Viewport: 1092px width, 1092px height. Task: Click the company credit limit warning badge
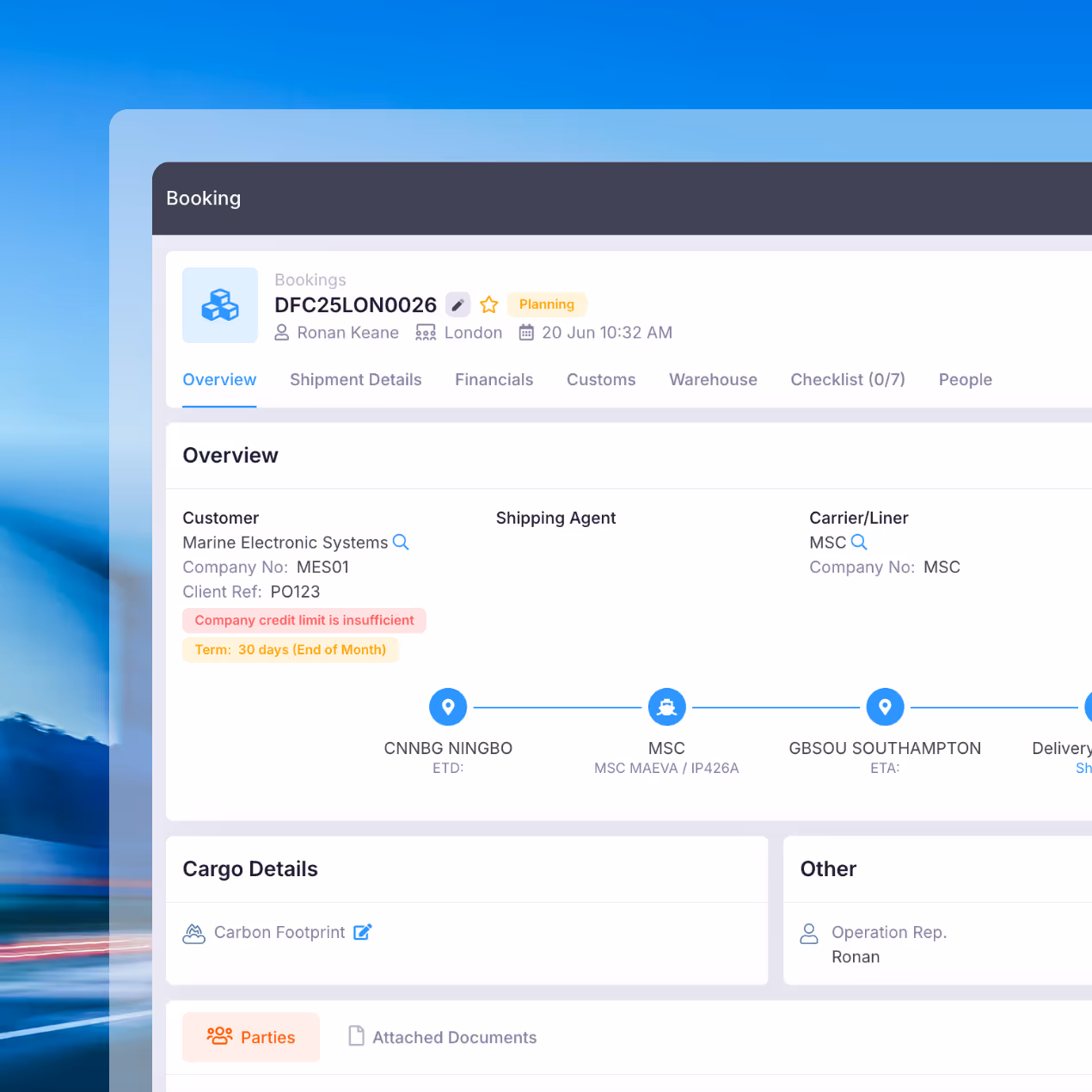tap(304, 620)
